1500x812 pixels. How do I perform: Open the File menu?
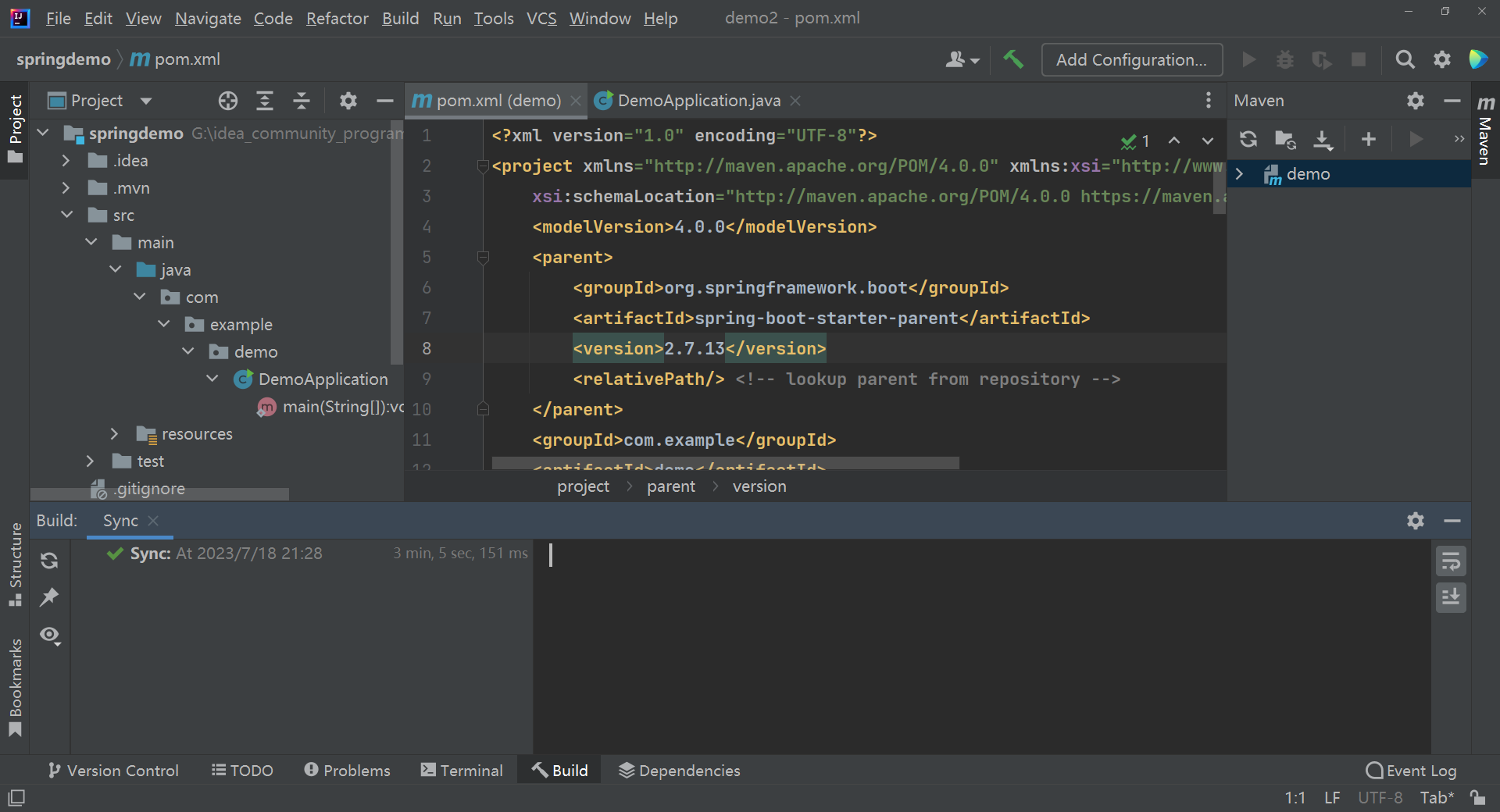(59, 18)
